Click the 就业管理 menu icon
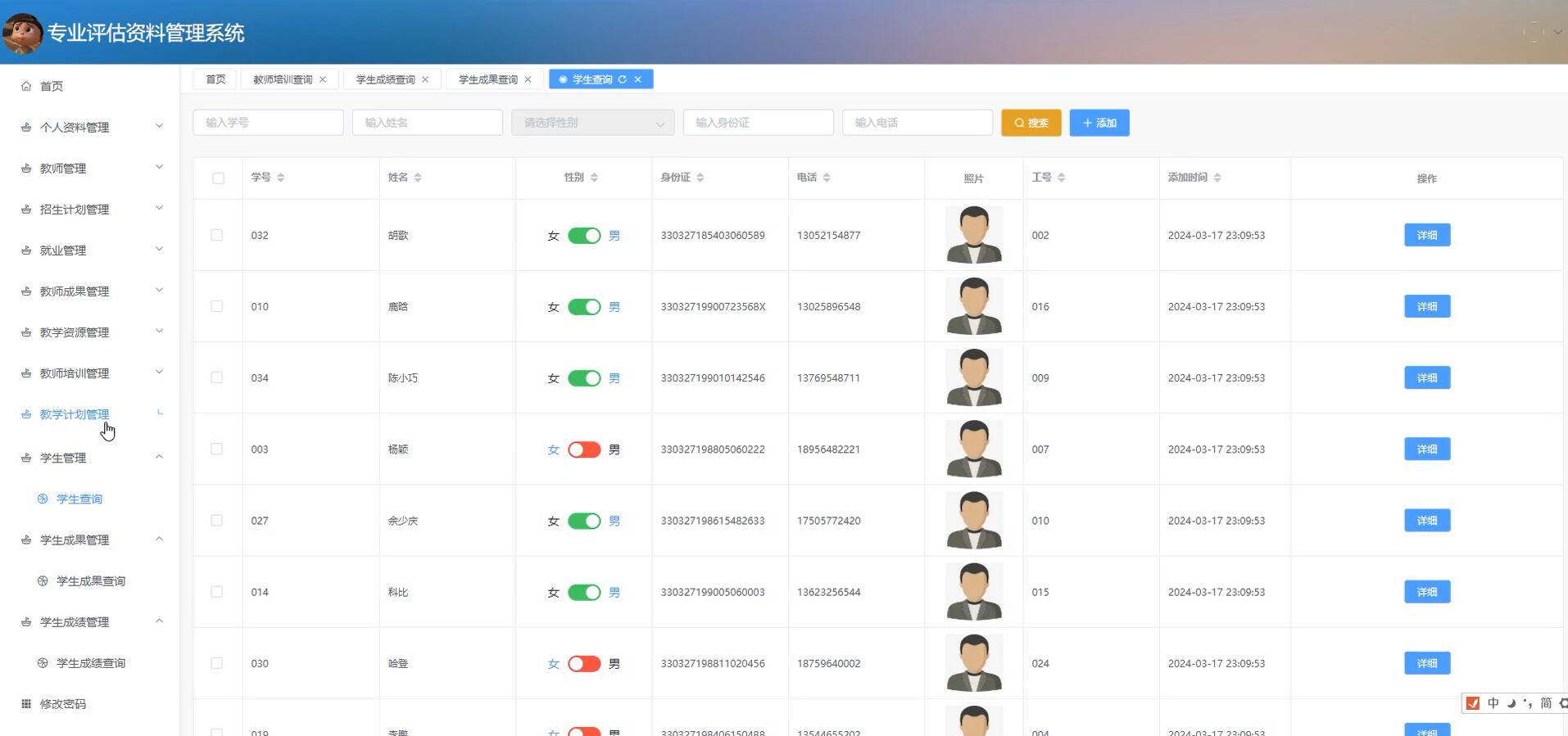Image resolution: width=1568 pixels, height=736 pixels. [26, 250]
